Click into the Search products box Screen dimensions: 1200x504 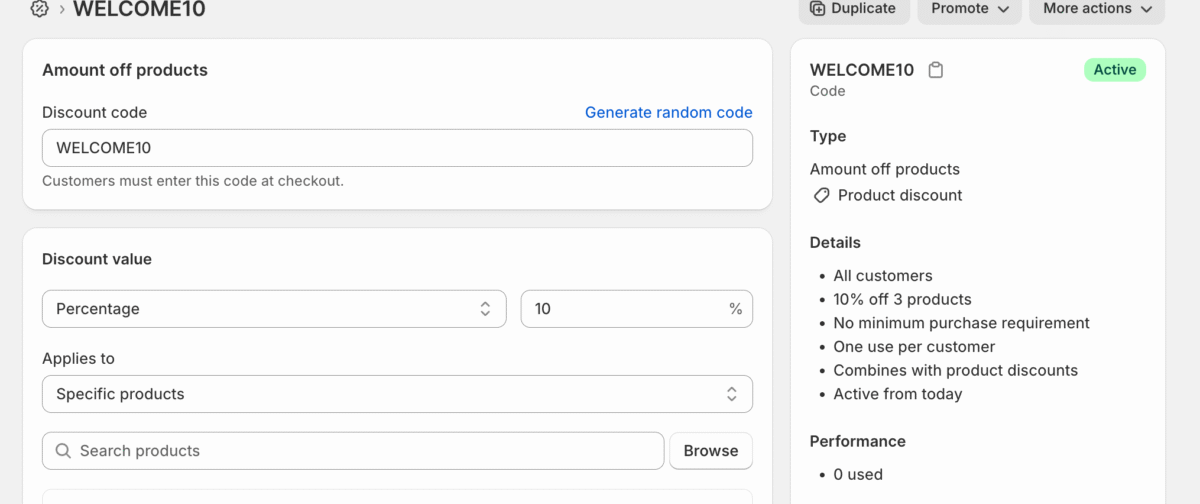pyautogui.click(x=360, y=451)
